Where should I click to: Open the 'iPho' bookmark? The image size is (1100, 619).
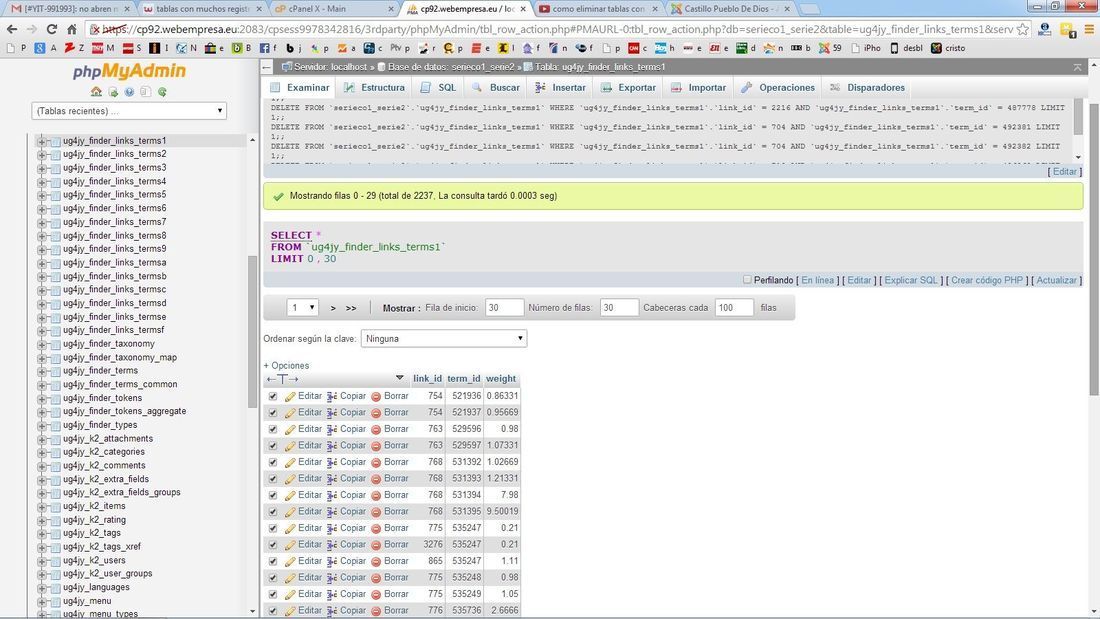(x=866, y=48)
